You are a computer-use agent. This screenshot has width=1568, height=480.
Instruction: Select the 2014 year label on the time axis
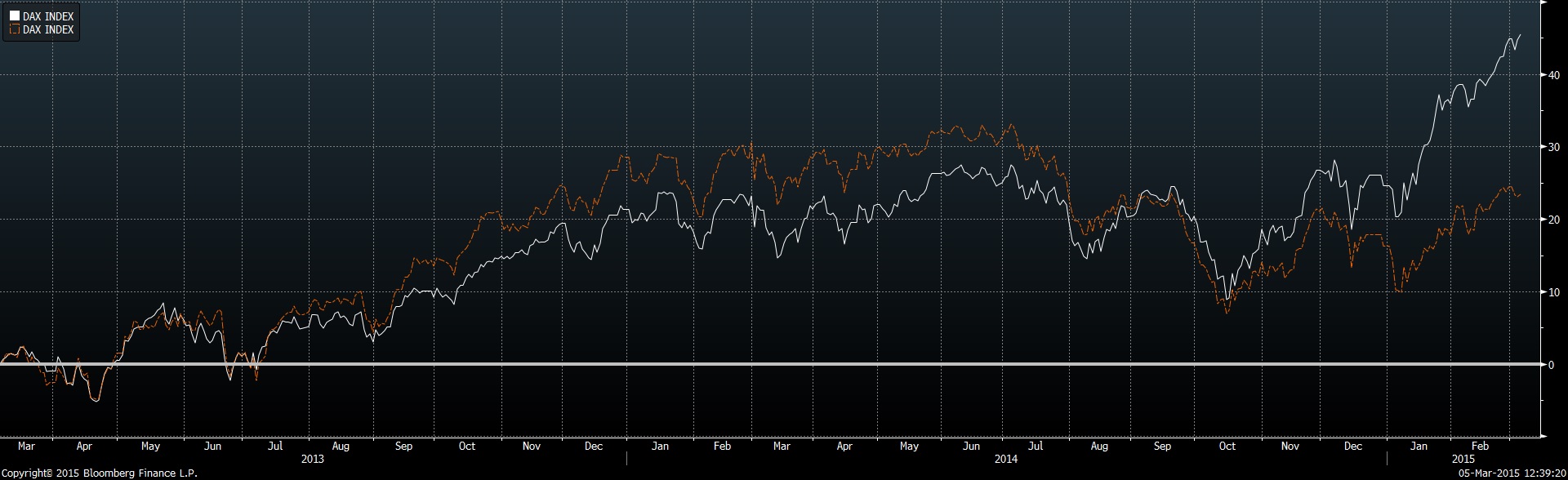[1005, 459]
